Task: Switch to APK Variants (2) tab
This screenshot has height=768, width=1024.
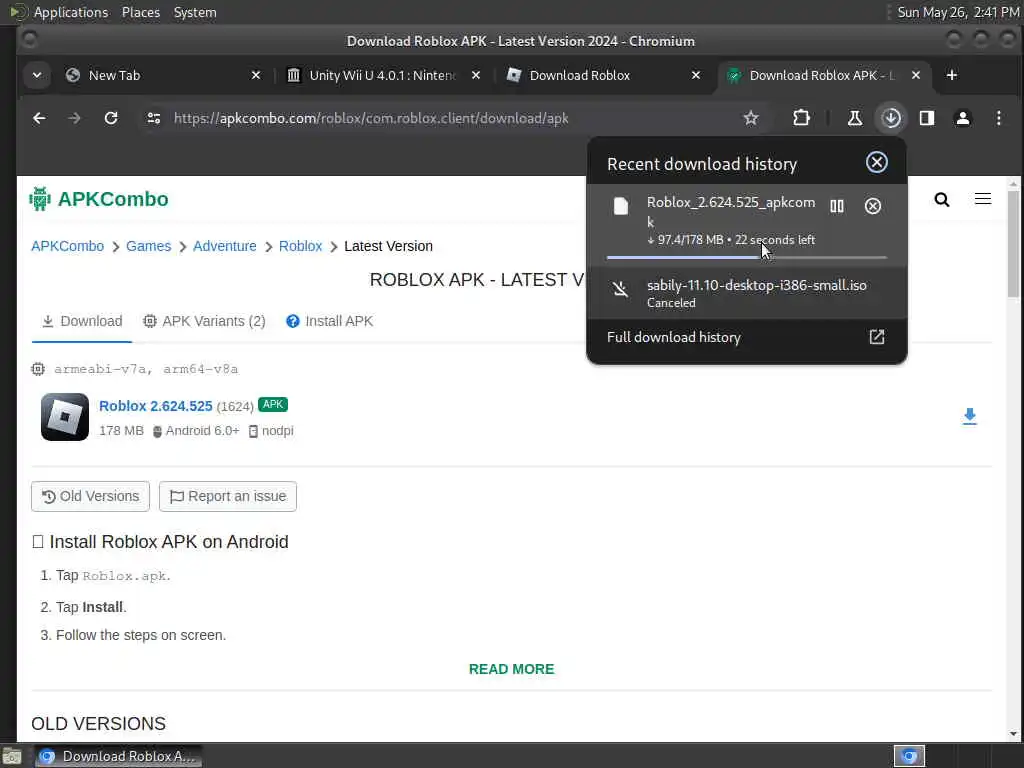Action: point(204,321)
